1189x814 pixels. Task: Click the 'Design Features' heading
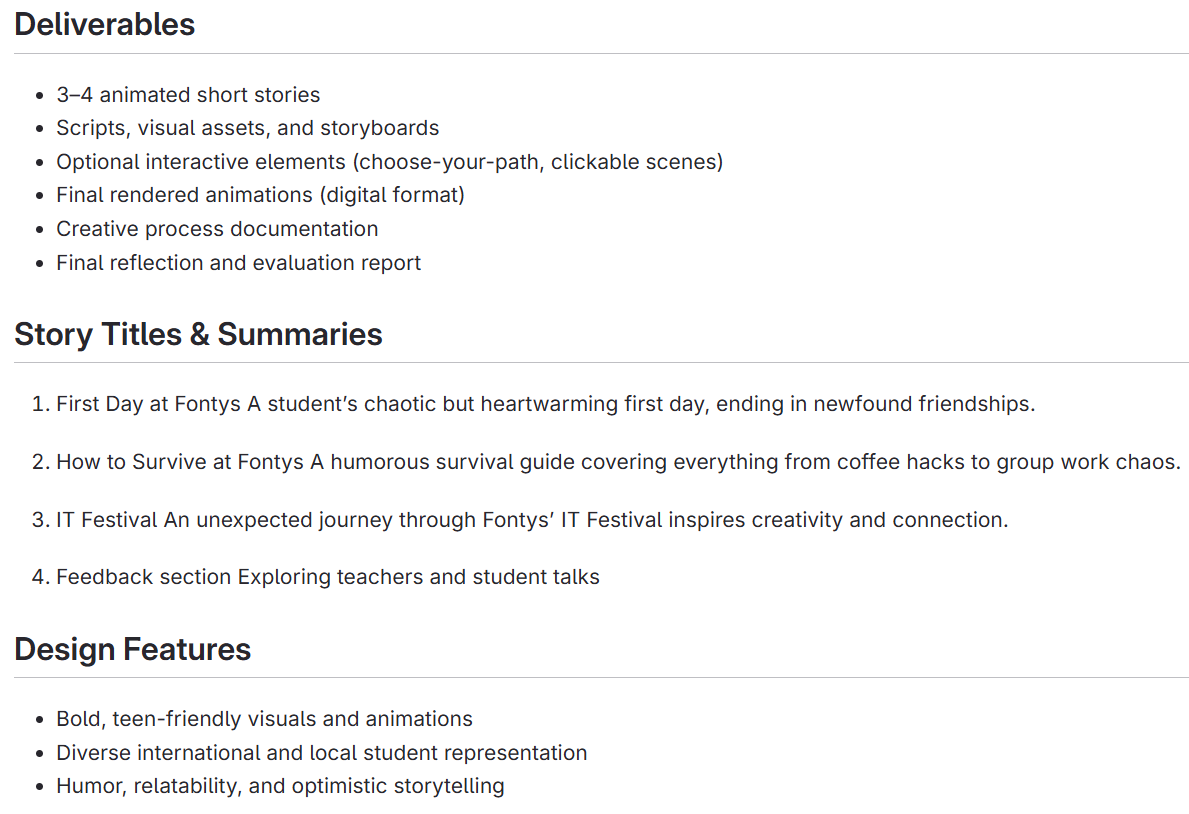(132, 649)
